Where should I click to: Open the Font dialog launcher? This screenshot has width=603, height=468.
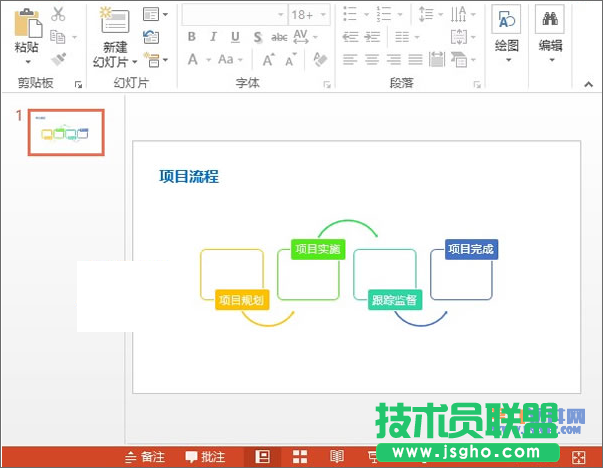coord(327,85)
